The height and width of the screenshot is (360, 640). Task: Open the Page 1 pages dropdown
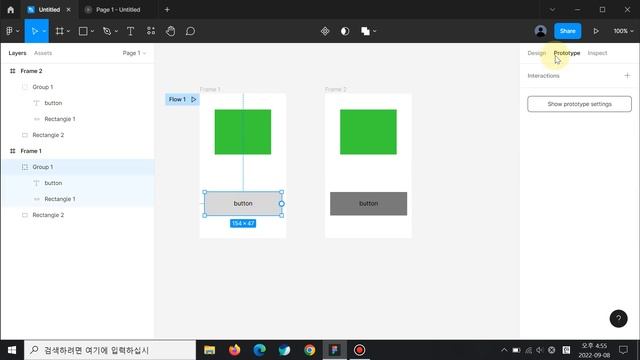[x=134, y=53]
